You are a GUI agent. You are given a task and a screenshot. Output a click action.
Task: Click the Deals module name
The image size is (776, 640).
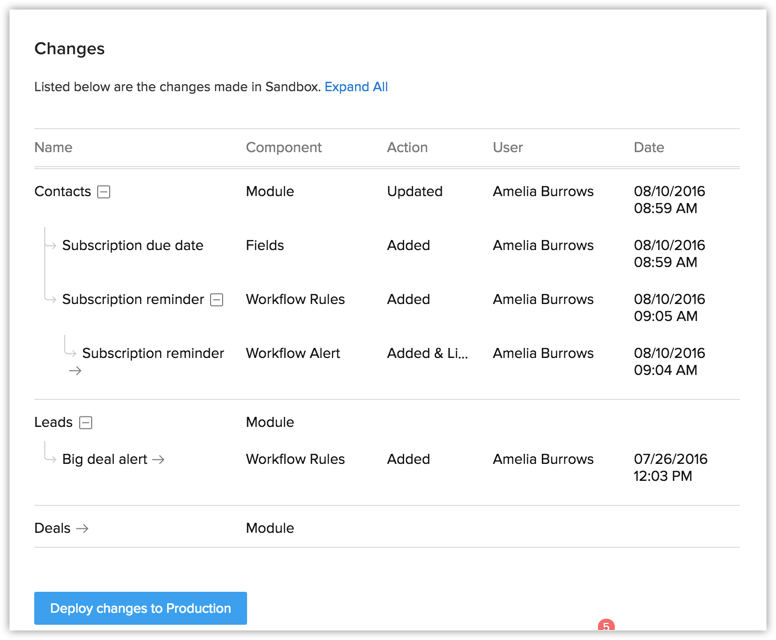click(52, 529)
